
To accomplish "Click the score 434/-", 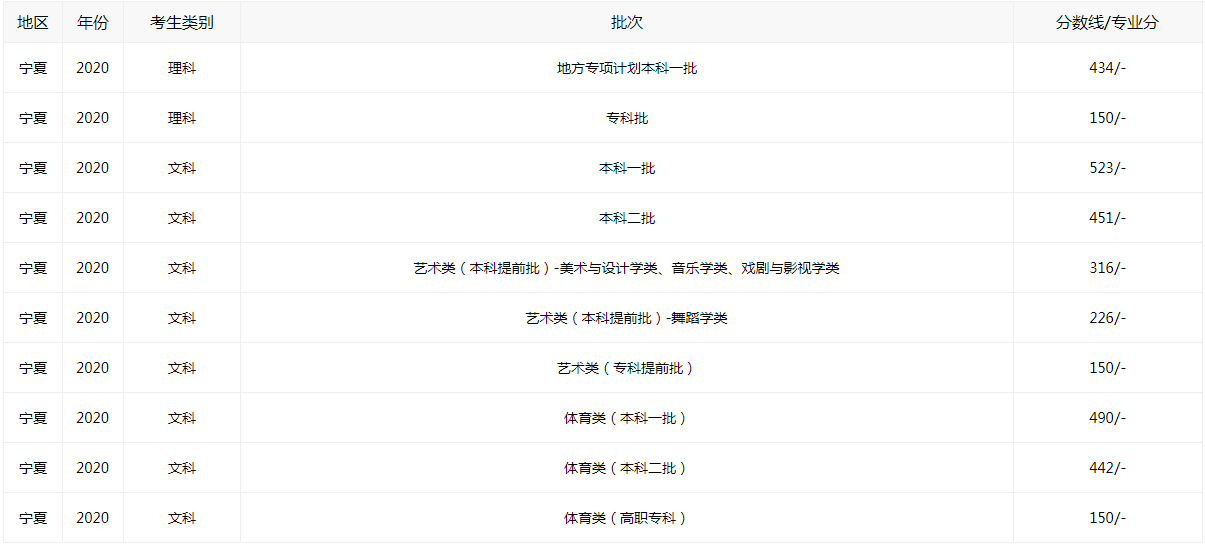I will pyautogui.click(x=1107, y=68).
